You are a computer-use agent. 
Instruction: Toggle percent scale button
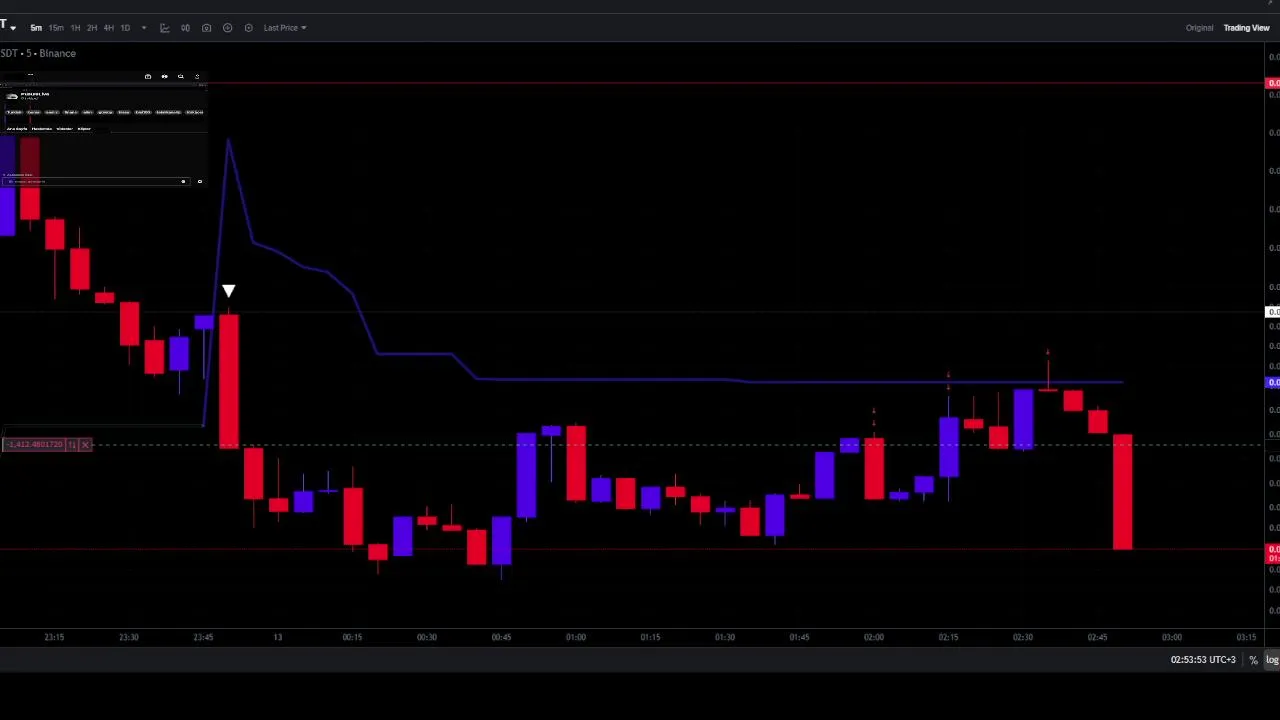point(1253,660)
